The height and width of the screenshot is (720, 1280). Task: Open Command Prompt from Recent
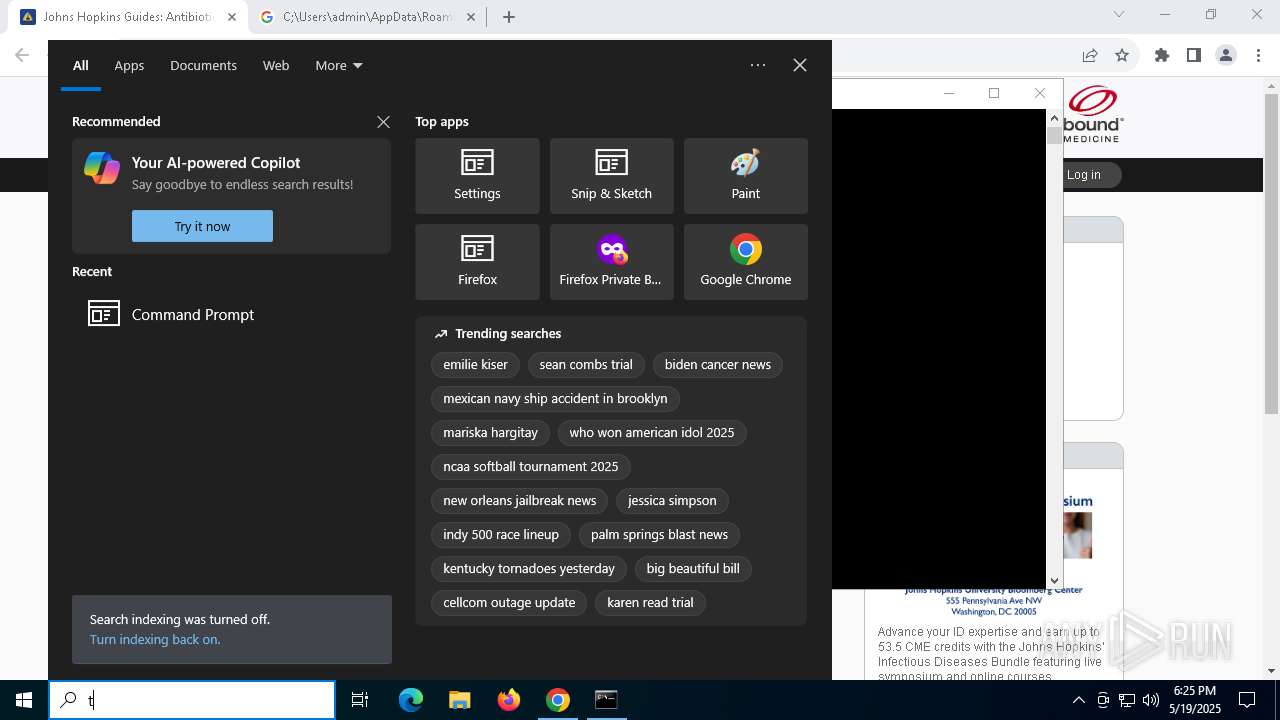[231, 314]
